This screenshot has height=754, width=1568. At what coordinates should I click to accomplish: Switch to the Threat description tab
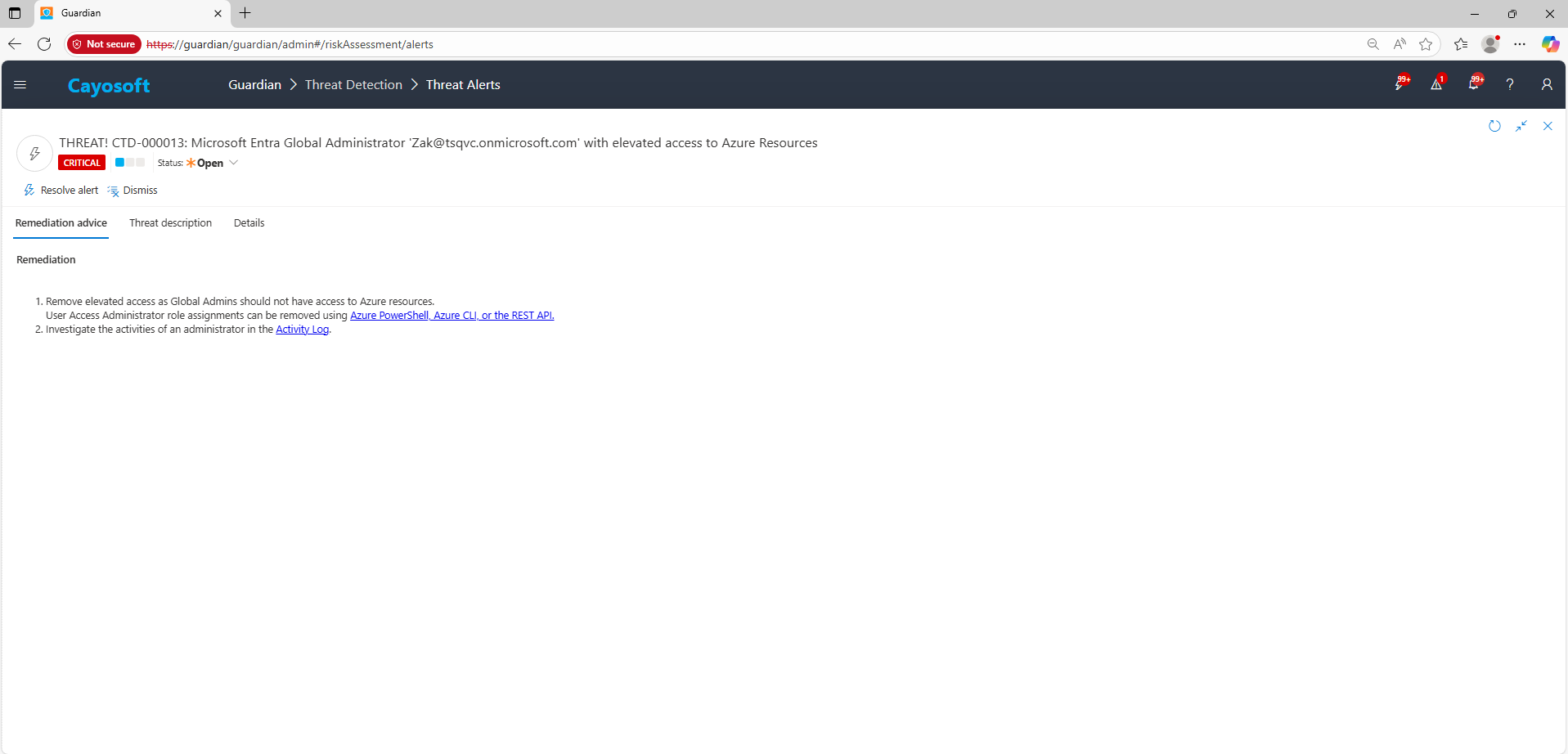[x=170, y=223]
